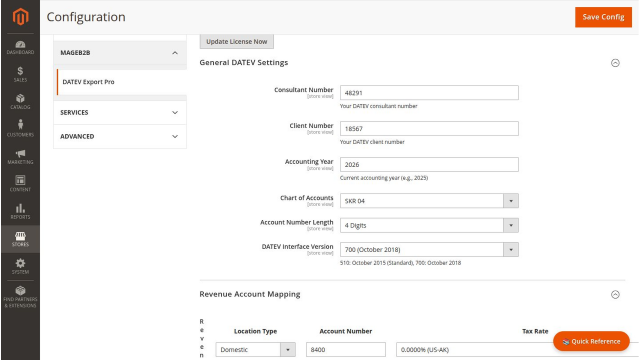The height and width of the screenshot is (360, 640).
Task: Click the 'Your DATEV consultant number' hint
Action: [378, 106]
